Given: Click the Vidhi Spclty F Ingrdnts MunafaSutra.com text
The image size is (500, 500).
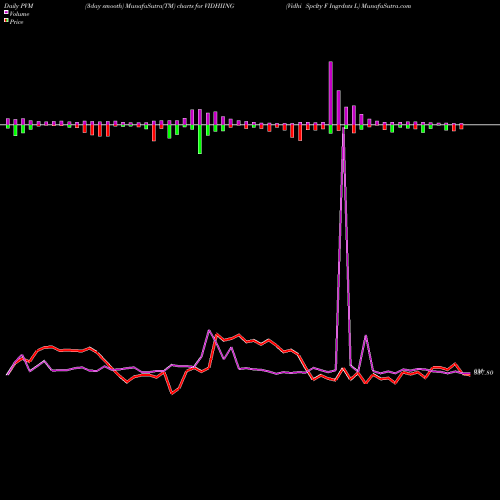Looking at the screenshot, I should point(348,6).
